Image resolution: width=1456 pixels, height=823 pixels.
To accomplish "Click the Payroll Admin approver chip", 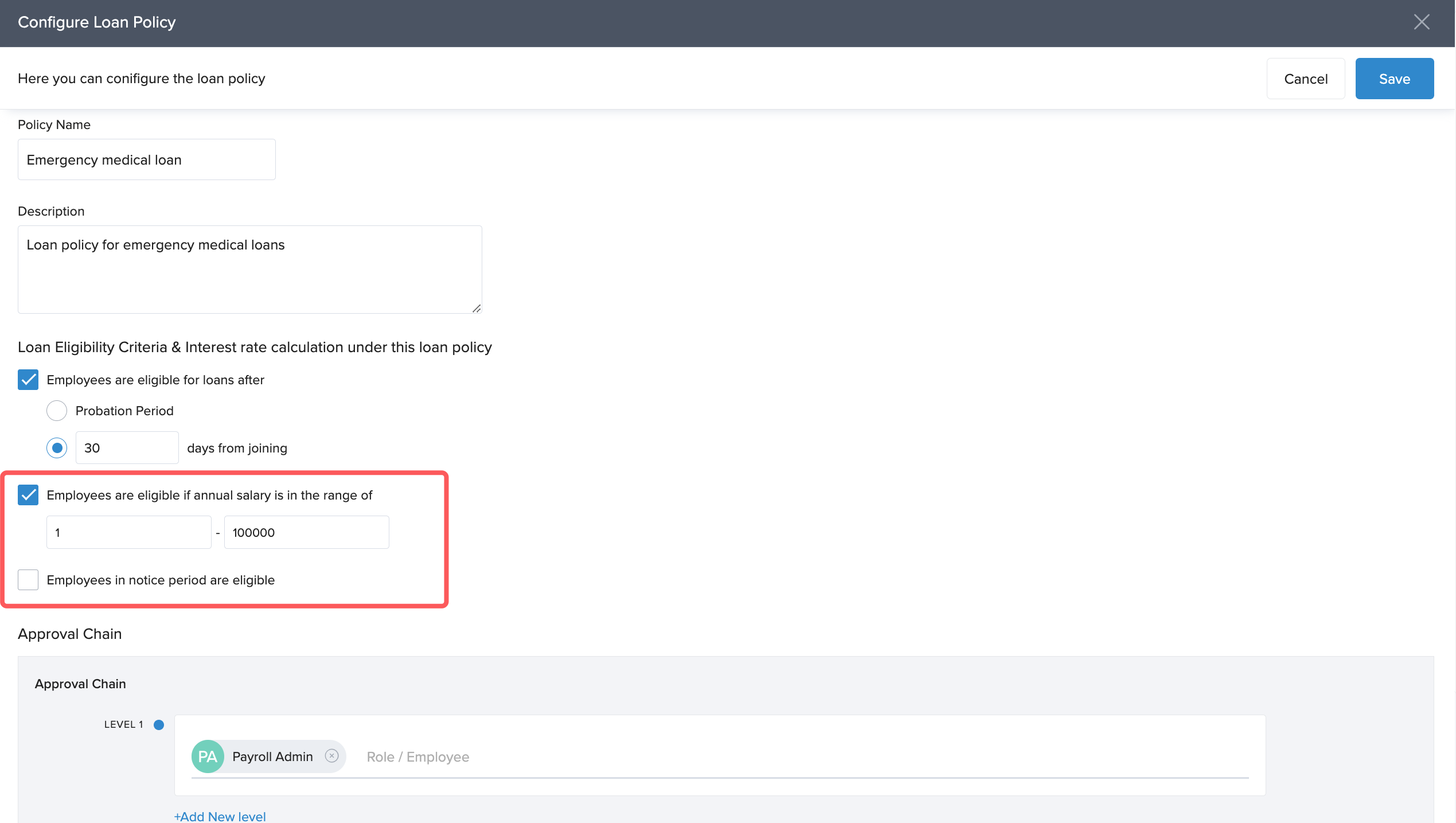I will 272,756.
